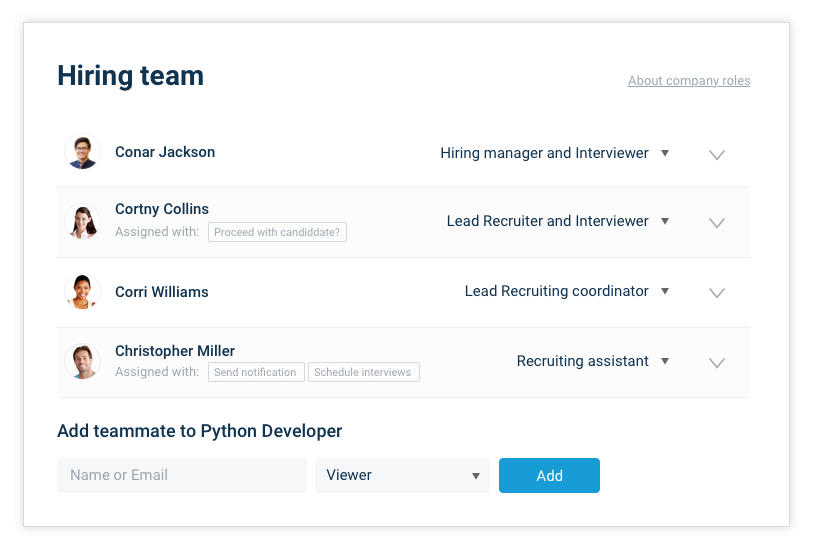The height and width of the screenshot is (547, 817).
Task: Click Christopher Miller's avatar photo
Action: tap(82, 362)
